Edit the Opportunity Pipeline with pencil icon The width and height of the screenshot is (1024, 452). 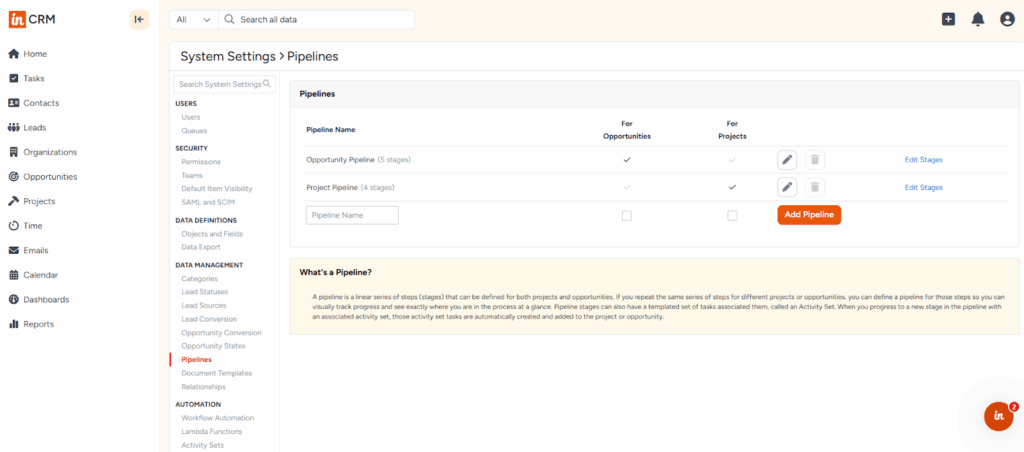coord(787,160)
